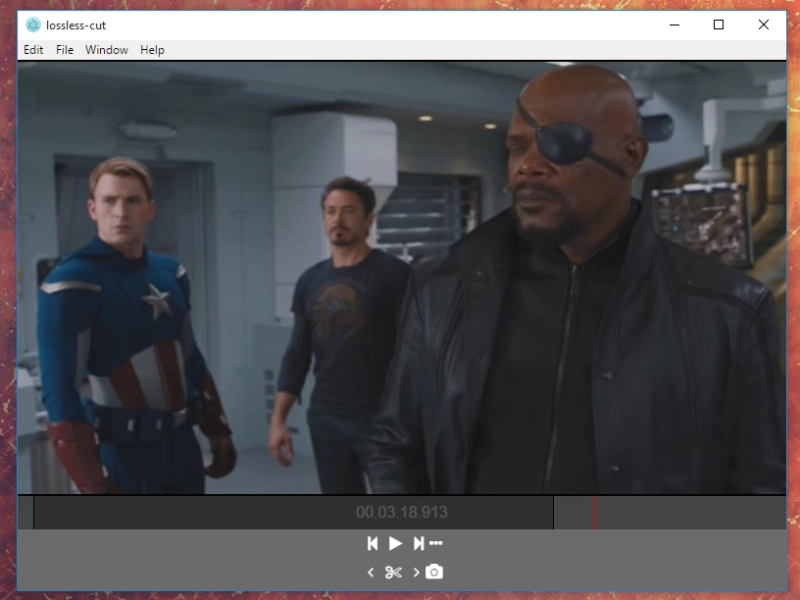Click the lossless-cut app icon in title bar
This screenshot has width=800, height=600.
click(34, 25)
